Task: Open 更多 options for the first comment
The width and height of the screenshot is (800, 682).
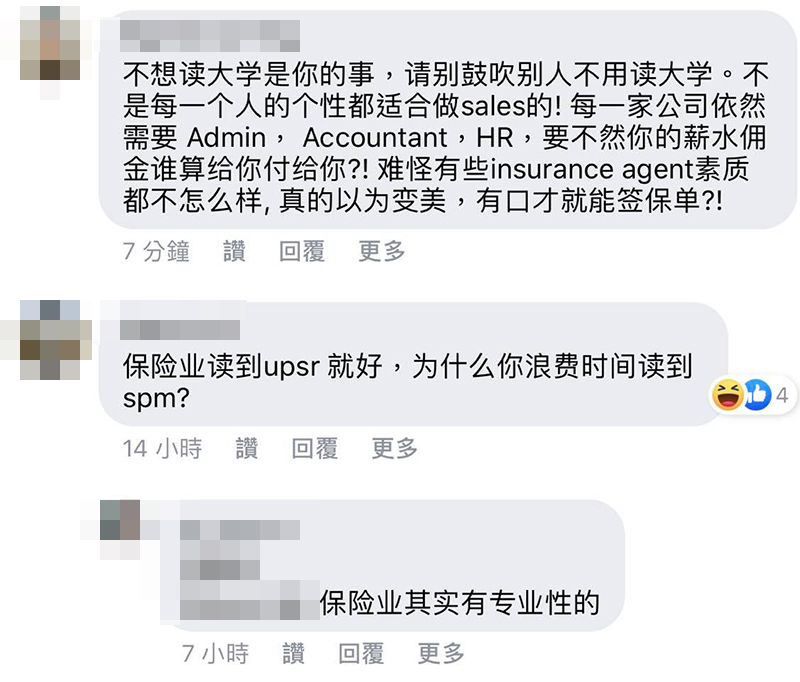Action: click(x=382, y=251)
